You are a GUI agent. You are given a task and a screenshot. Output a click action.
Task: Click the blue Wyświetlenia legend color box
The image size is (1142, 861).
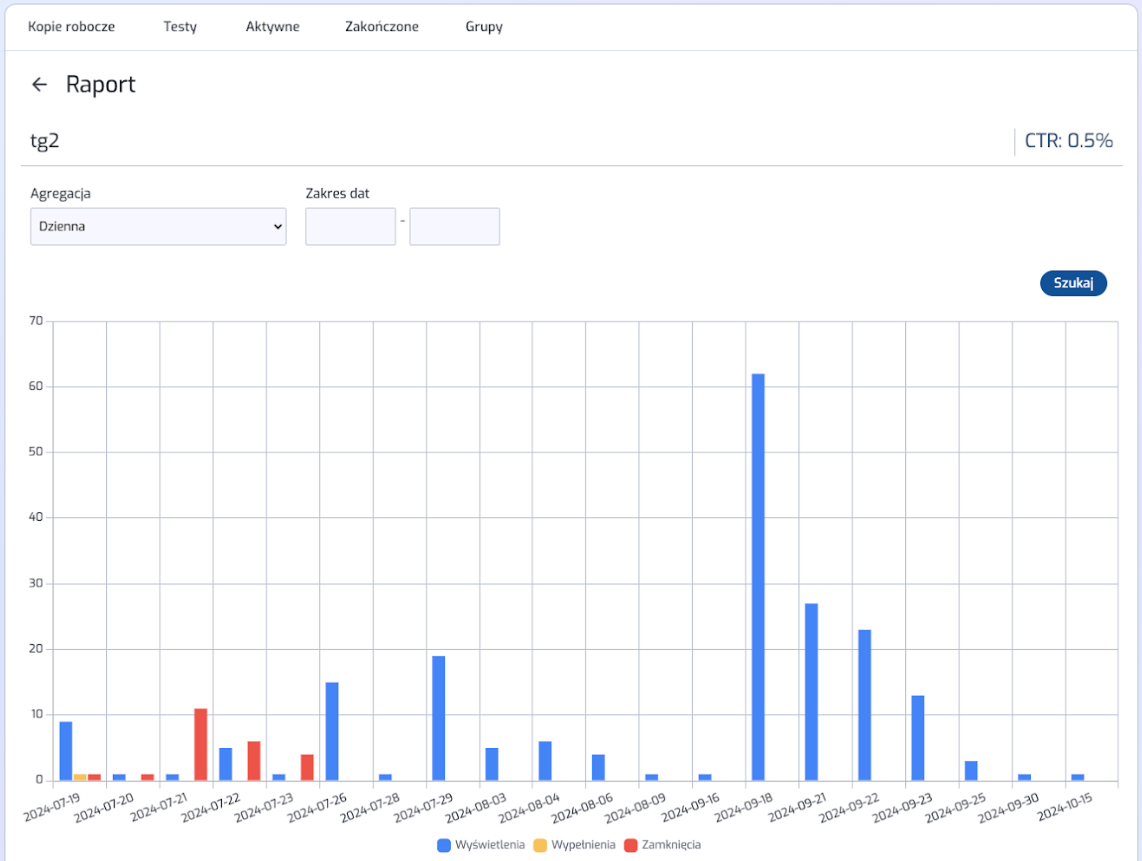(x=444, y=845)
